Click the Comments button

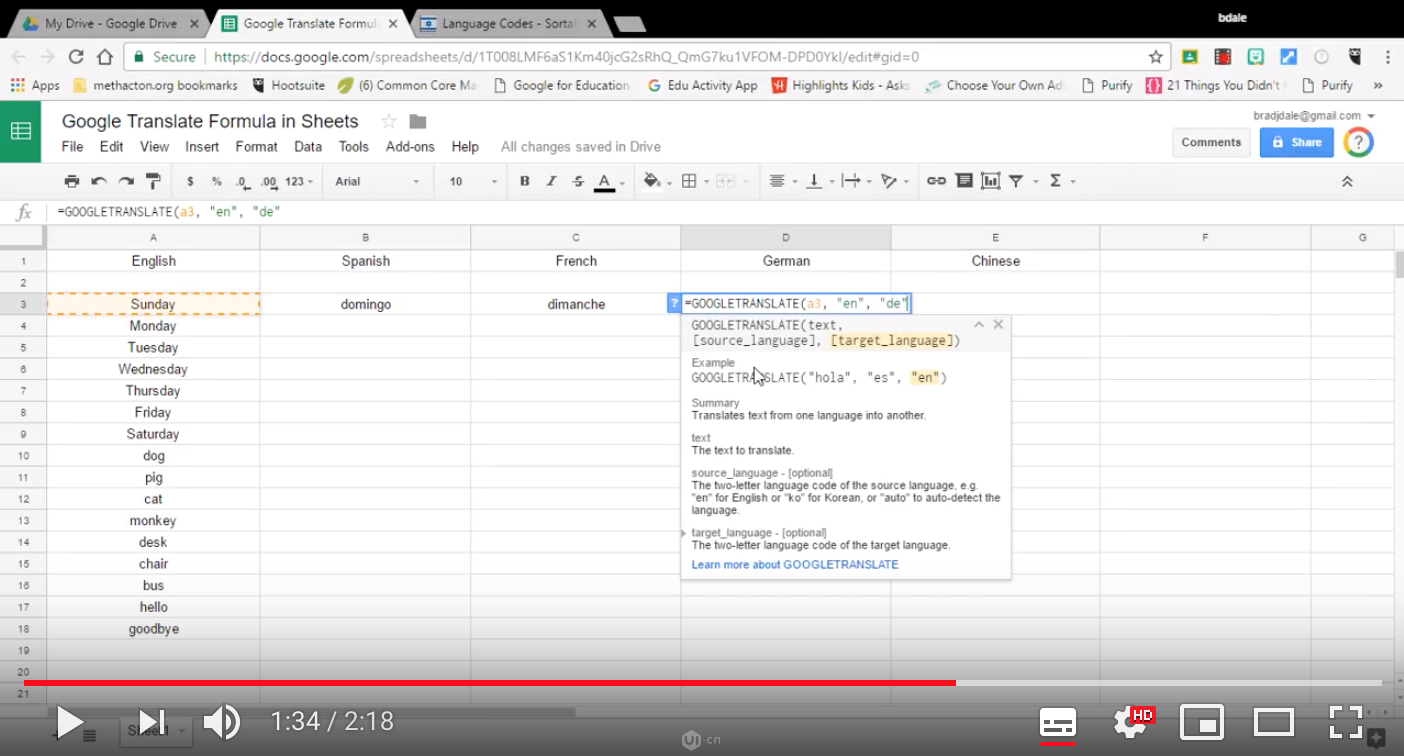click(x=1211, y=142)
